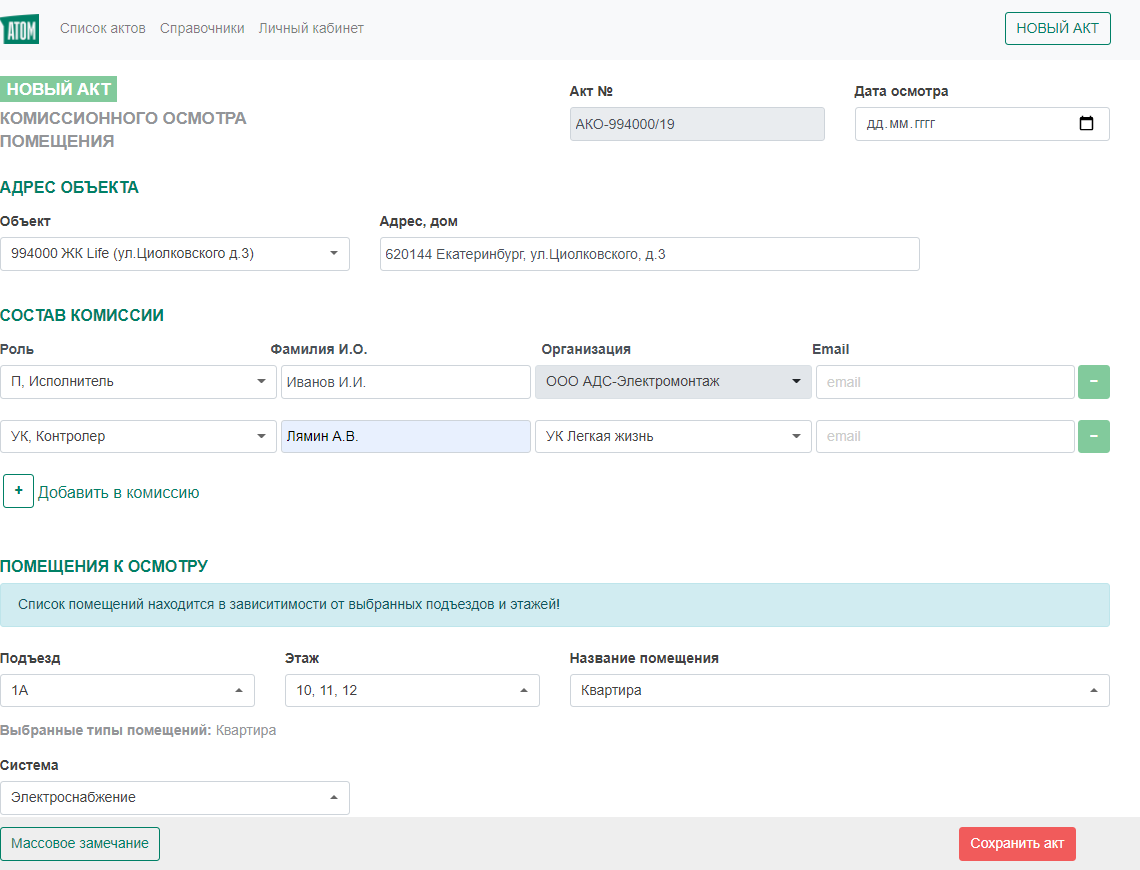Viewport: 1140px width, 870px height.
Task: Click the plus icon to add commission member
Action: [x=18, y=491]
